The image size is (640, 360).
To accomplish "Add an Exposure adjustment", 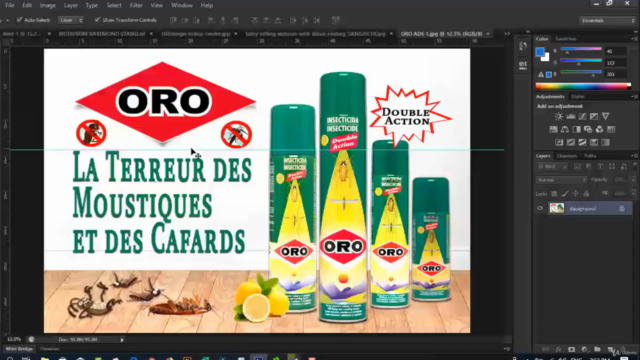I will 594,116.
